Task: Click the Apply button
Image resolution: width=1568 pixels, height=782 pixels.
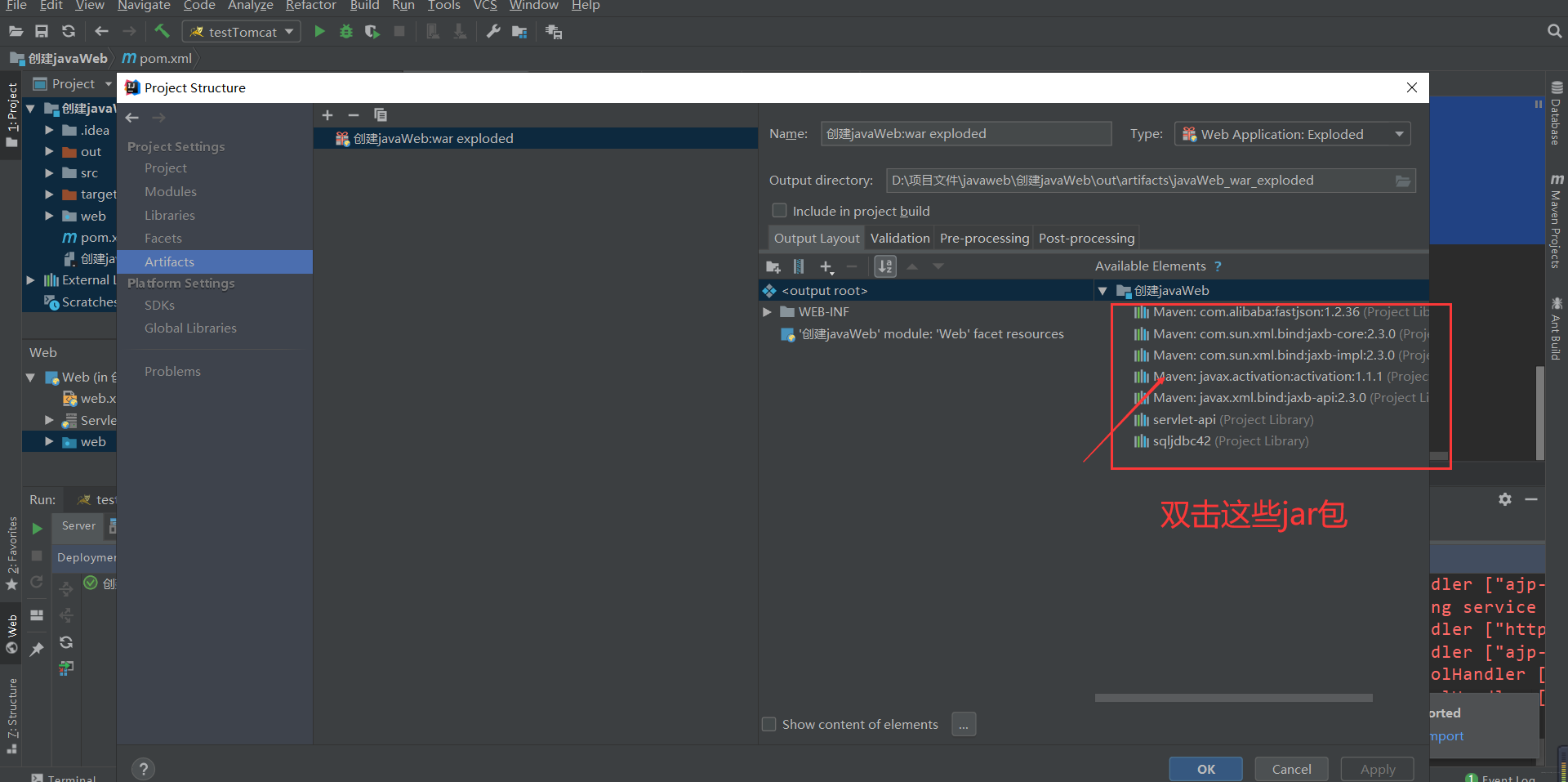Action: [x=1378, y=769]
